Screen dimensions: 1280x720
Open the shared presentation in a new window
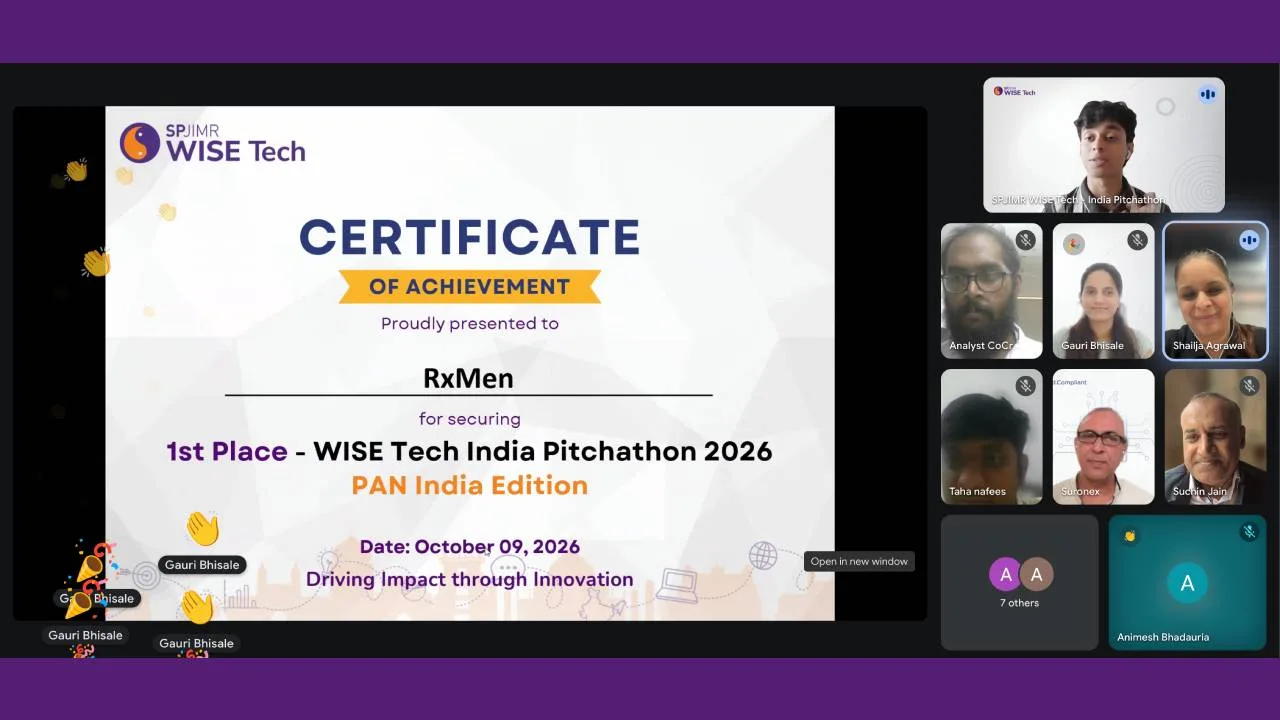tap(859, 561)
